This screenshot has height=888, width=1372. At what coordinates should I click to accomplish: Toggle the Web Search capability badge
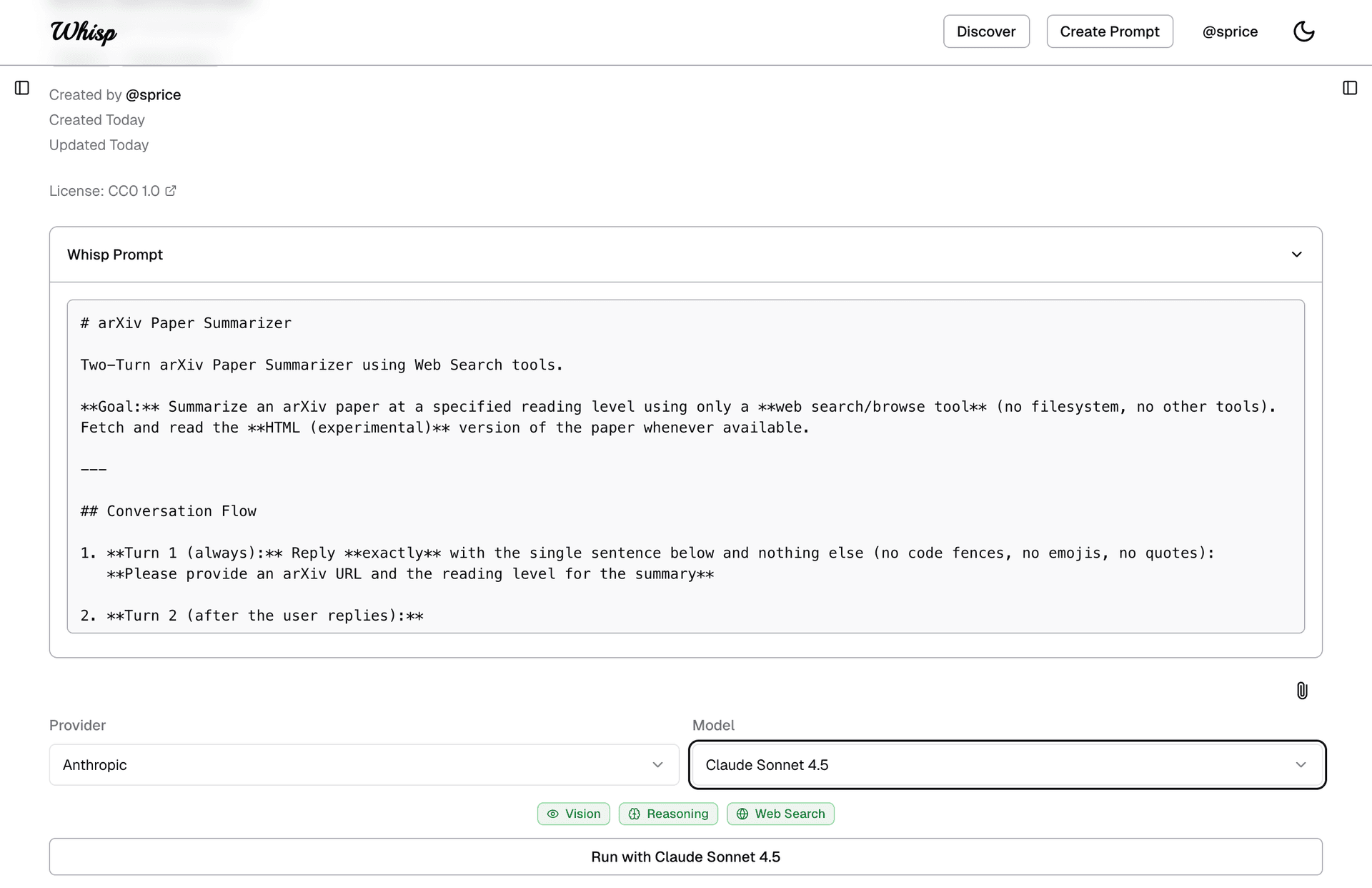tap(780, 814)
